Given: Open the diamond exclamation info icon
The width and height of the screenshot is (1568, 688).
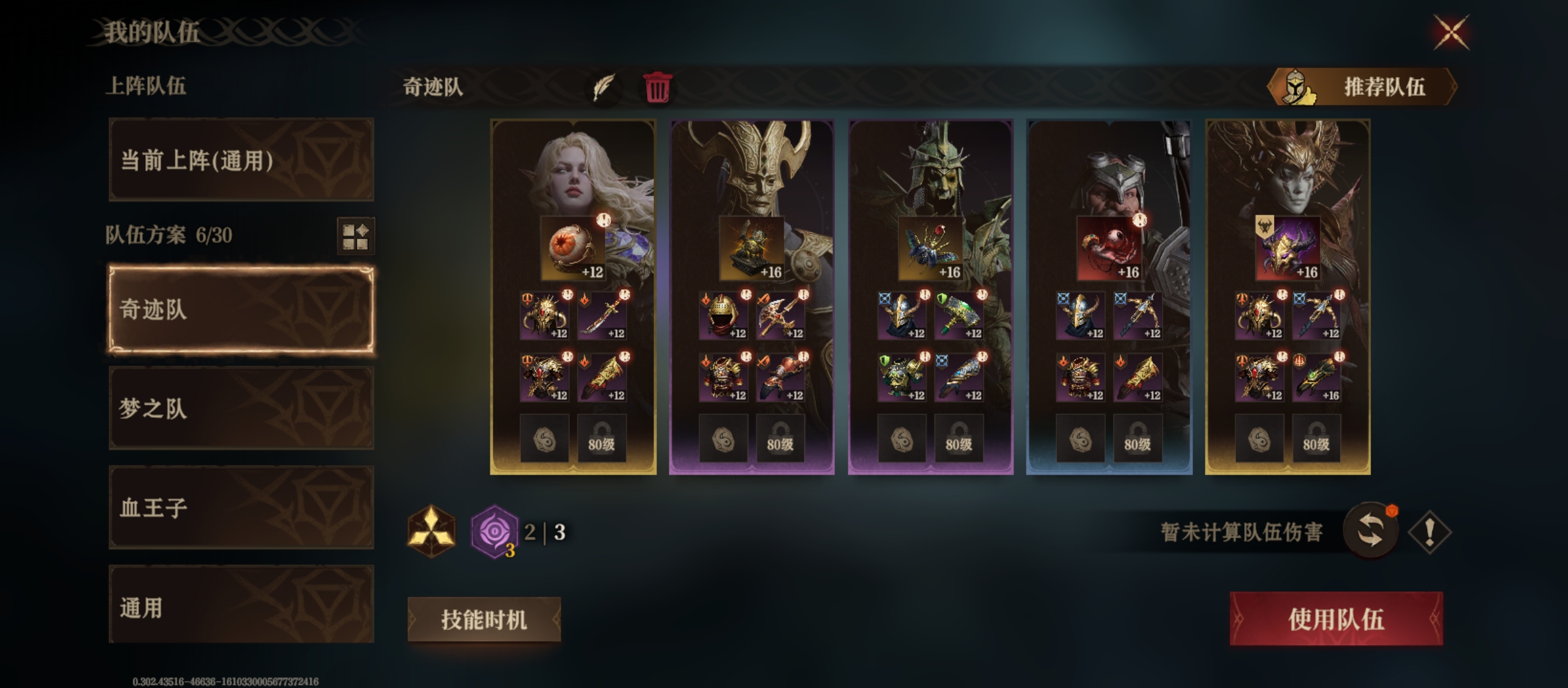Looking at the screenshot, I should click(x=1429, y=531).
